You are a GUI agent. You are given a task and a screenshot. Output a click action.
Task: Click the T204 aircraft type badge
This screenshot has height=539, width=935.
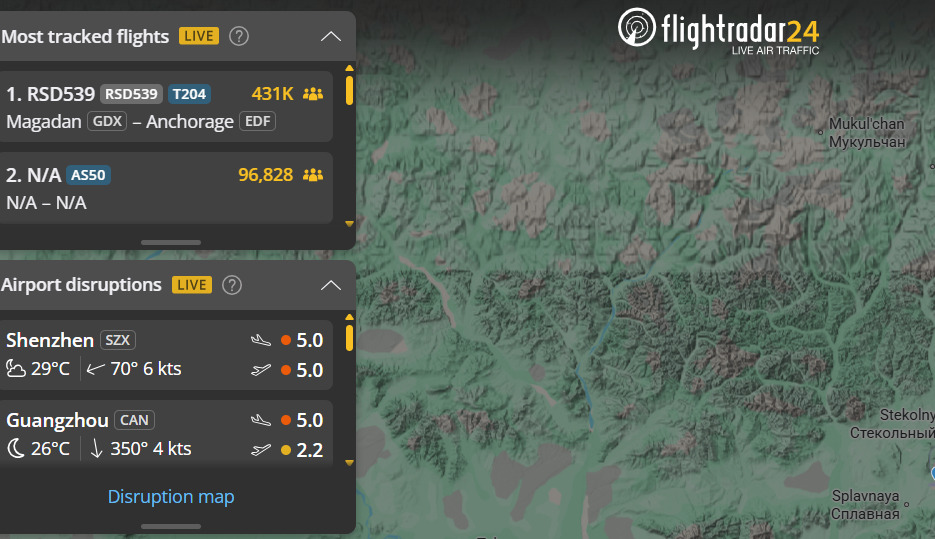click(189, 94)
